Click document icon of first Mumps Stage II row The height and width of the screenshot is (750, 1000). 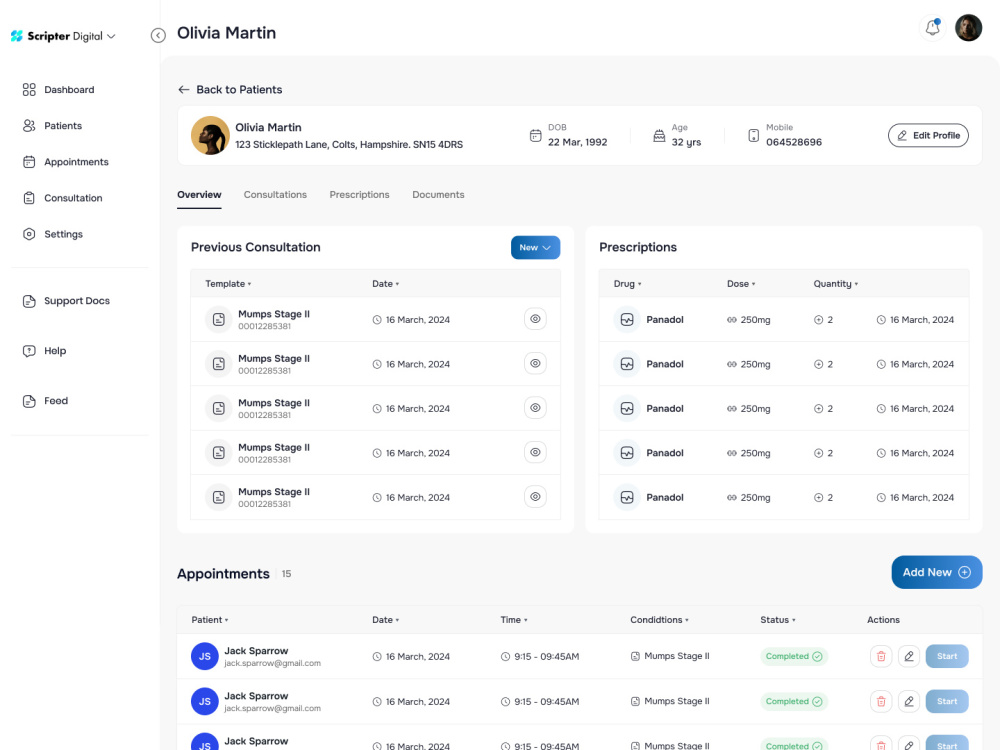coord(218,320)
